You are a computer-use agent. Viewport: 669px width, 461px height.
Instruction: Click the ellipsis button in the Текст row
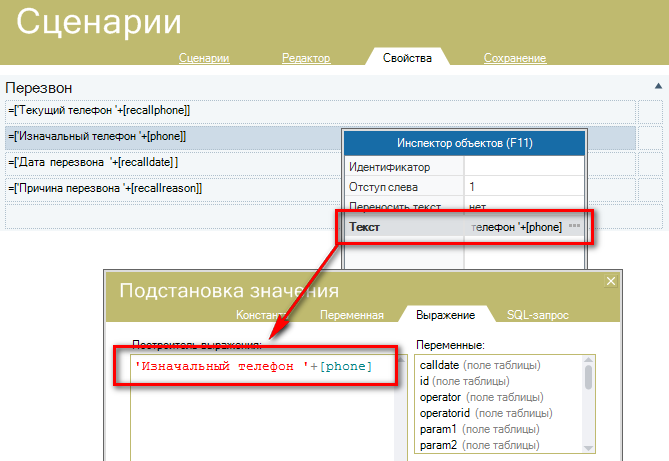(x=574, y=228)
